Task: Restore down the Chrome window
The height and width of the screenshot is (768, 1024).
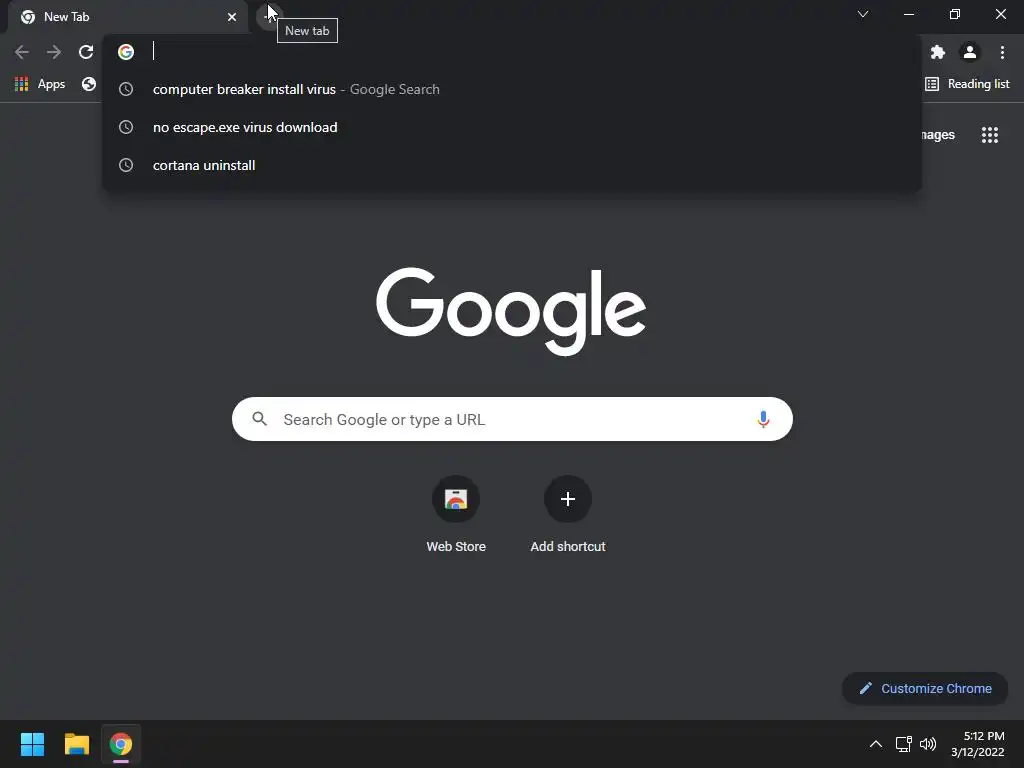Action: (955, 14)
